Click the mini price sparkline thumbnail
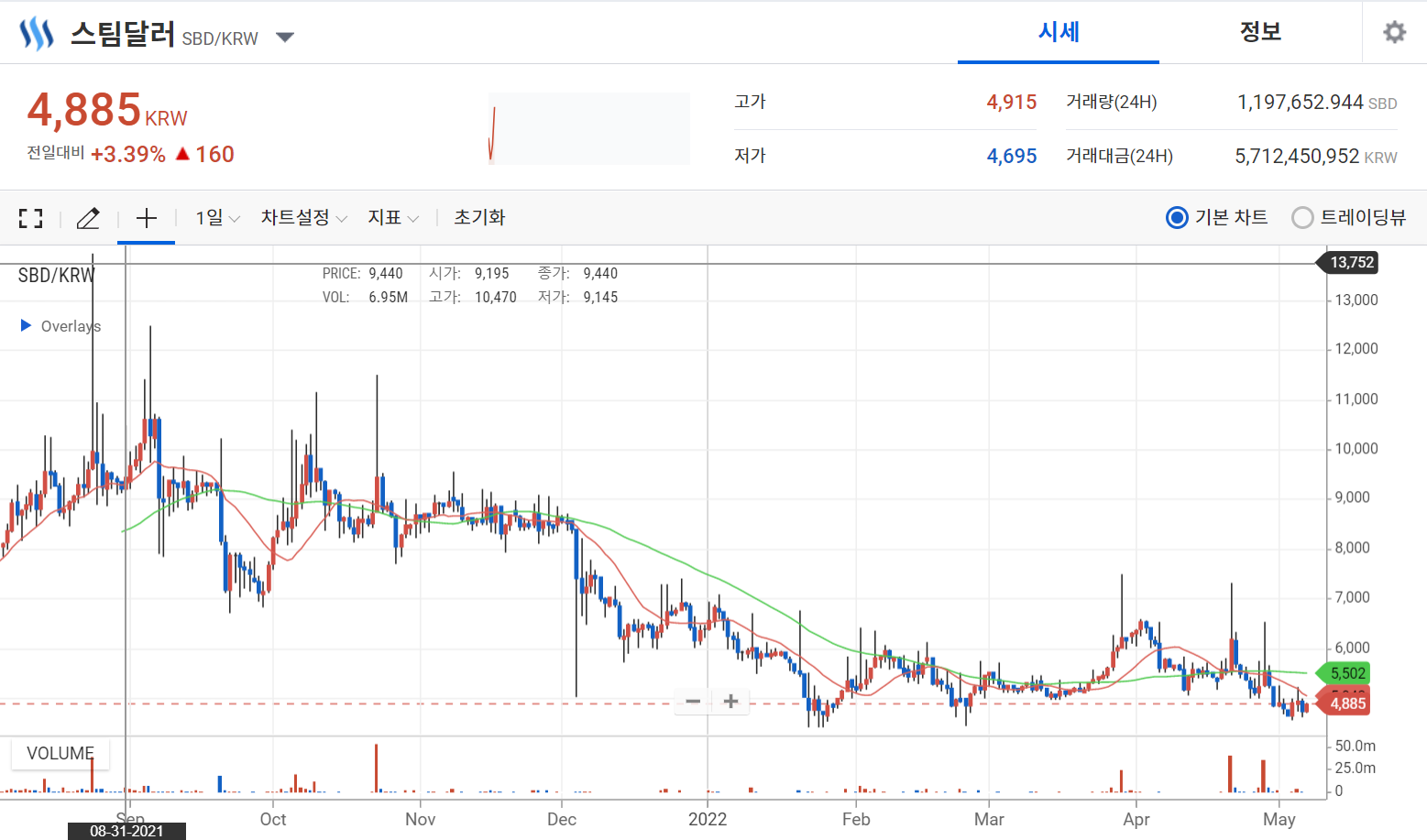 [588, 128]
